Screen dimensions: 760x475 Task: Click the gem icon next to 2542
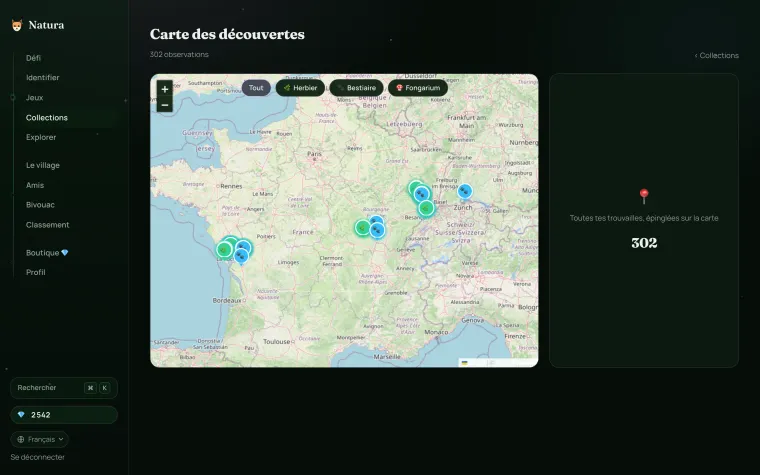click(x=21, y=415)
